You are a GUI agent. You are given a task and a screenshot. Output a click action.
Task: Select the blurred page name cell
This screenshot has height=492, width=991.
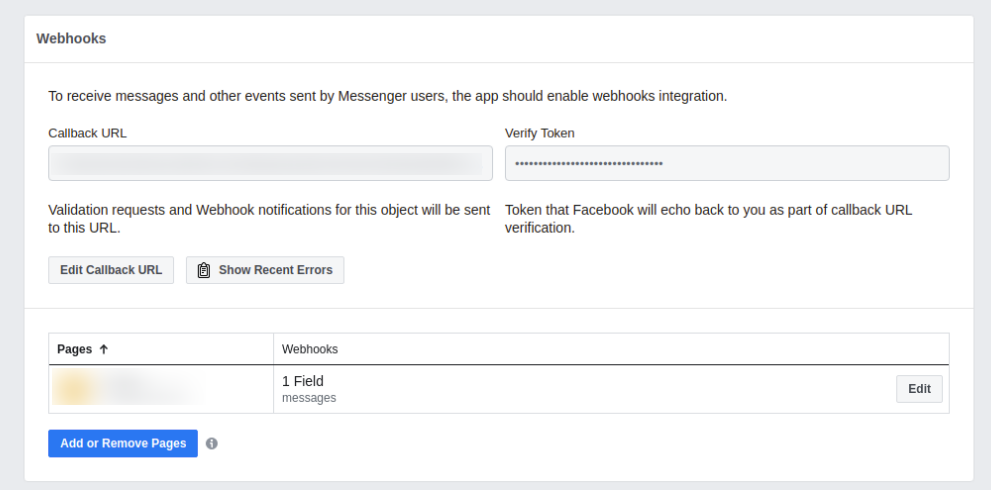161,390
